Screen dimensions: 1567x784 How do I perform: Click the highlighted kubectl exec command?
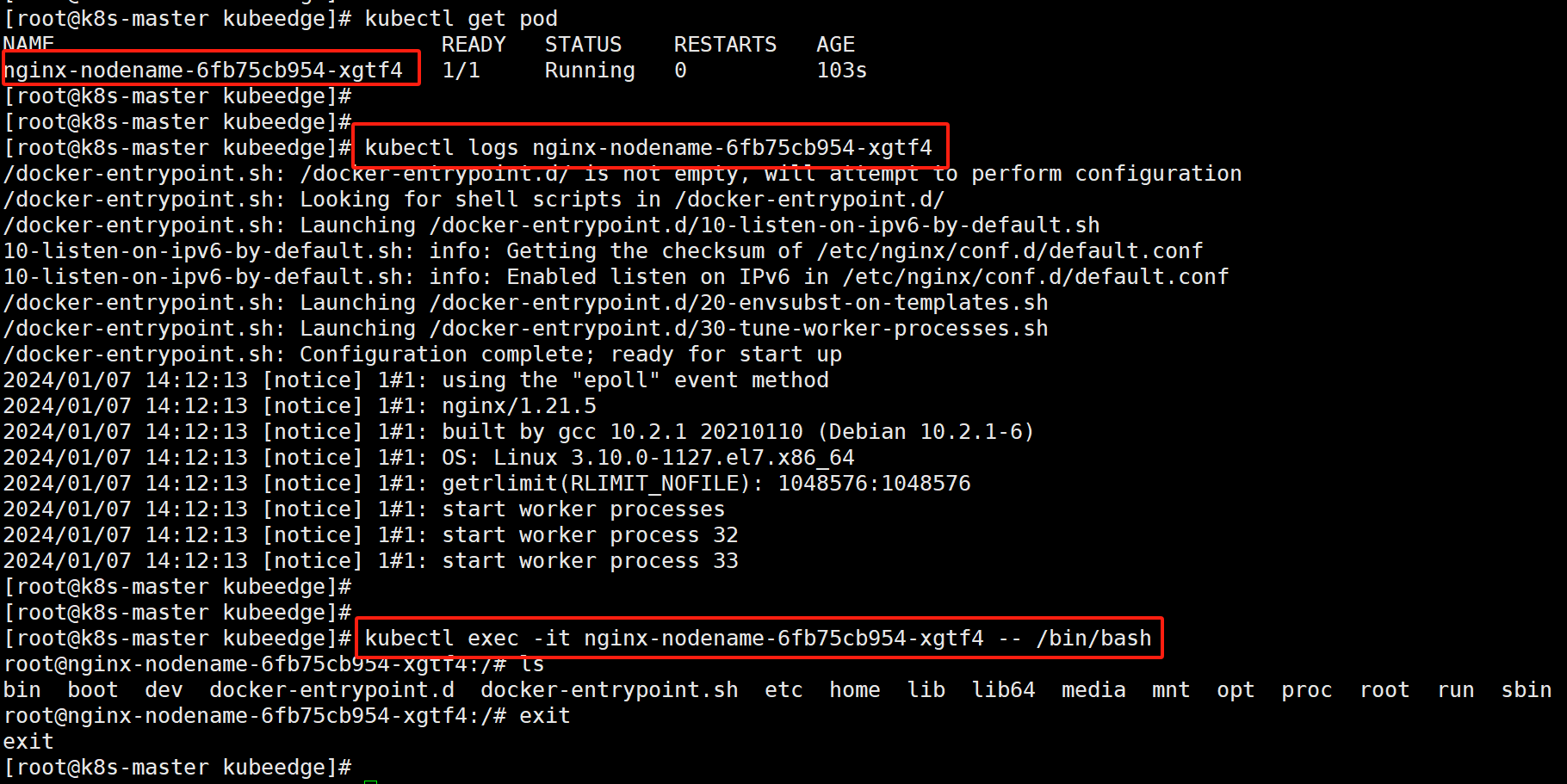(758, 638)
